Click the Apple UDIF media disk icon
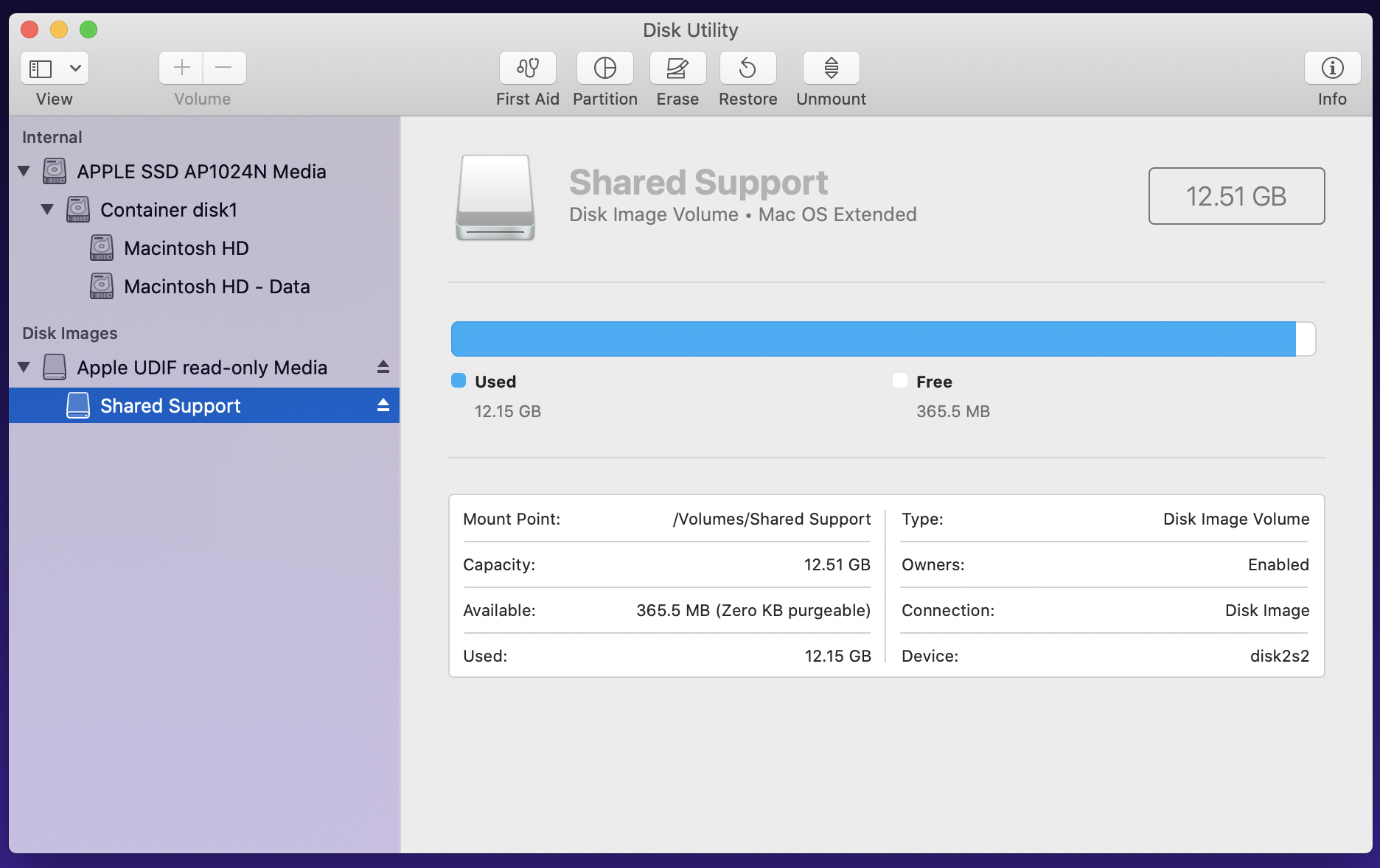Screen dimensions: 1380x868 coord(55,367)
